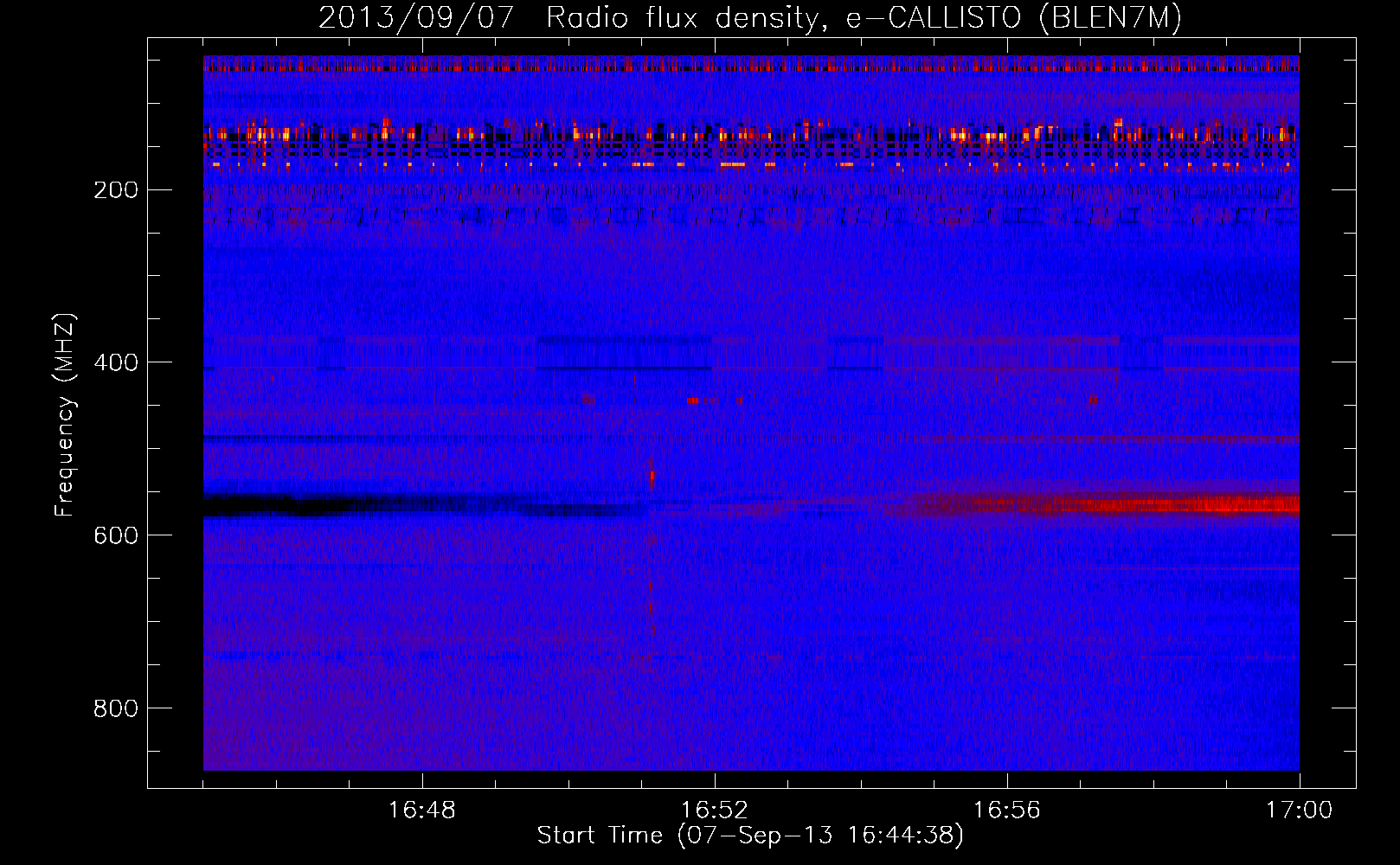This screenshot has width=1400, height=865.
Task: Click the 'Start Time (07-Sep-13 16:44:38)' label
Action: tap(750, 836)
